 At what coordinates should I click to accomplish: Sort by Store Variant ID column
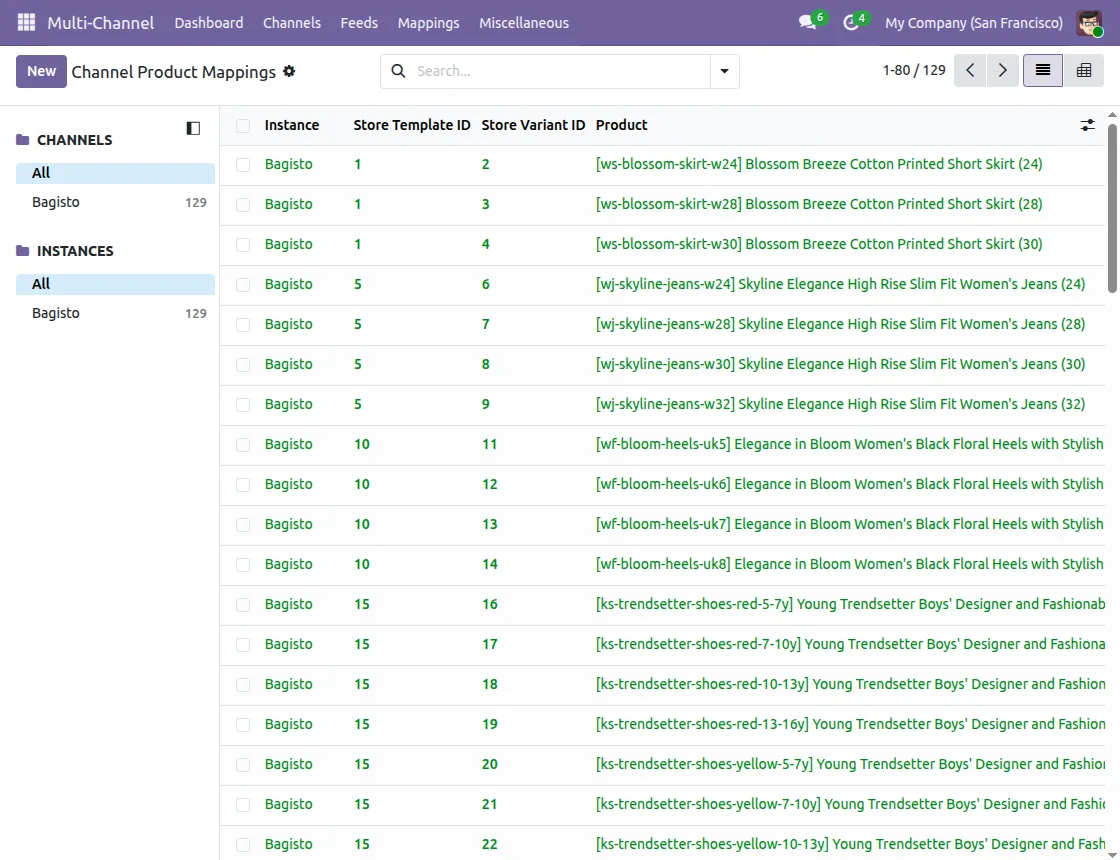click(533, 125)
